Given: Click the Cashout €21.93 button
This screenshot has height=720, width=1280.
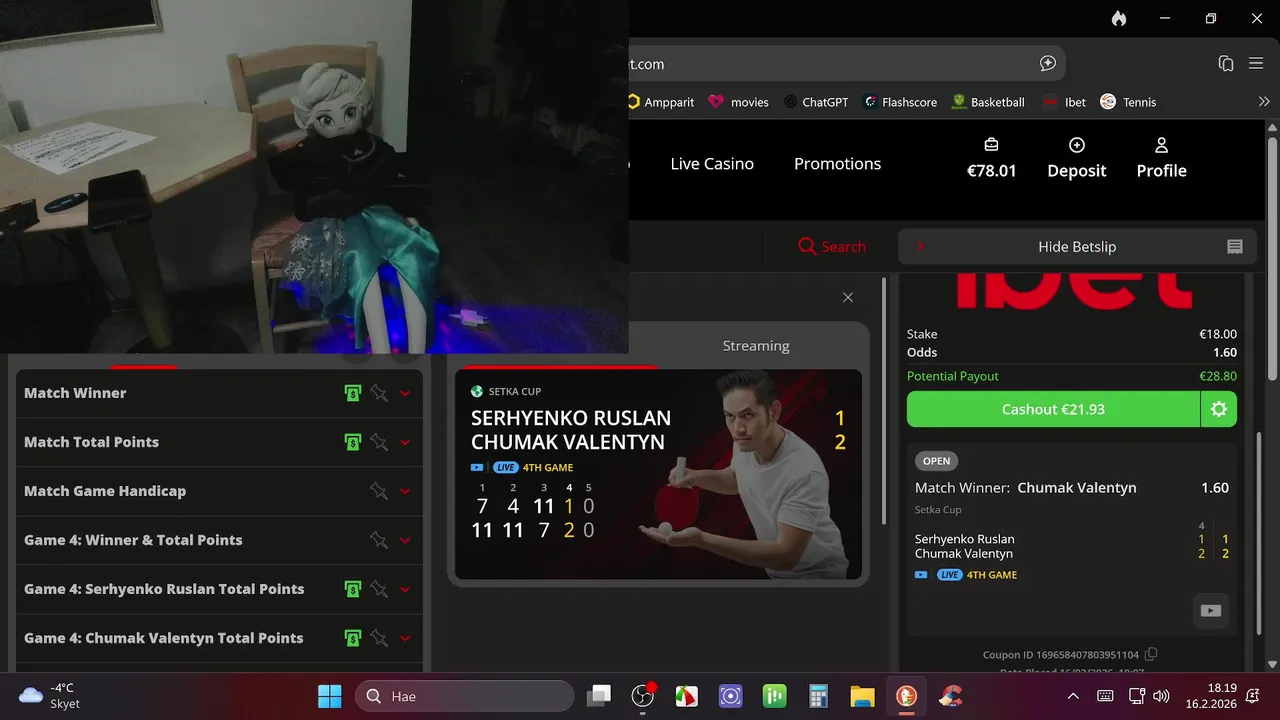Looking at the screenshot, I should pos(1053,409).
